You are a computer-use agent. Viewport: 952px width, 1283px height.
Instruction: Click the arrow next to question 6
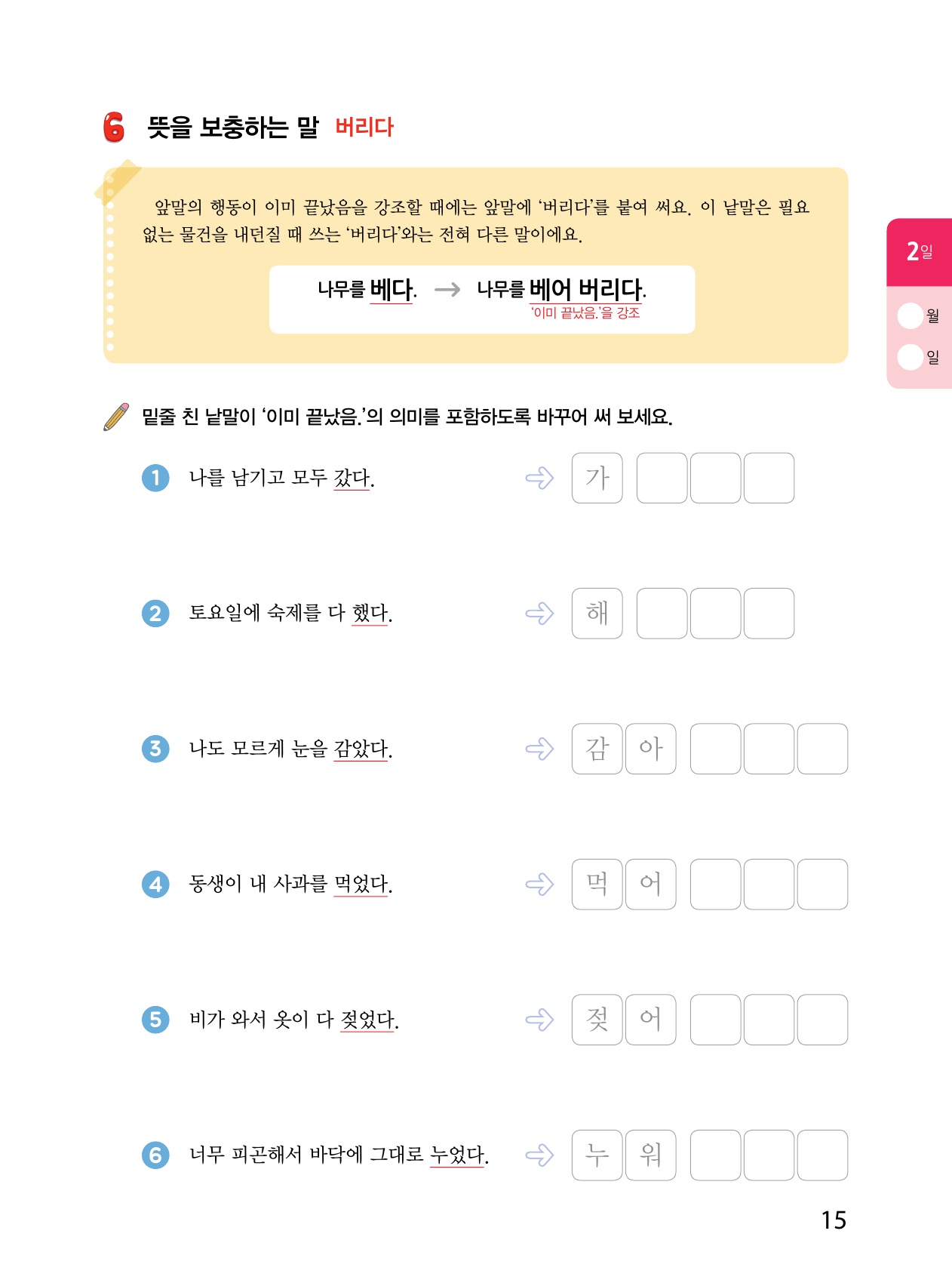coord(539,1155)
